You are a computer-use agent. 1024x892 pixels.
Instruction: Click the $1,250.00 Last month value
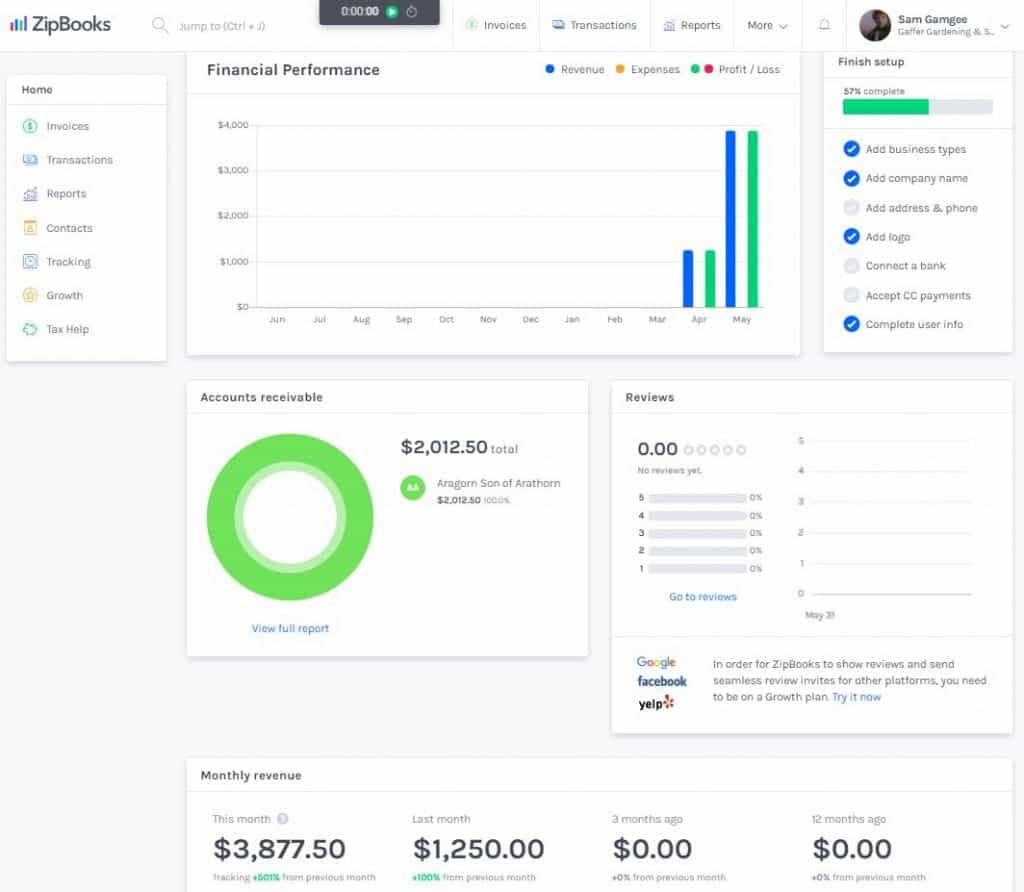(x=478, y=849)
